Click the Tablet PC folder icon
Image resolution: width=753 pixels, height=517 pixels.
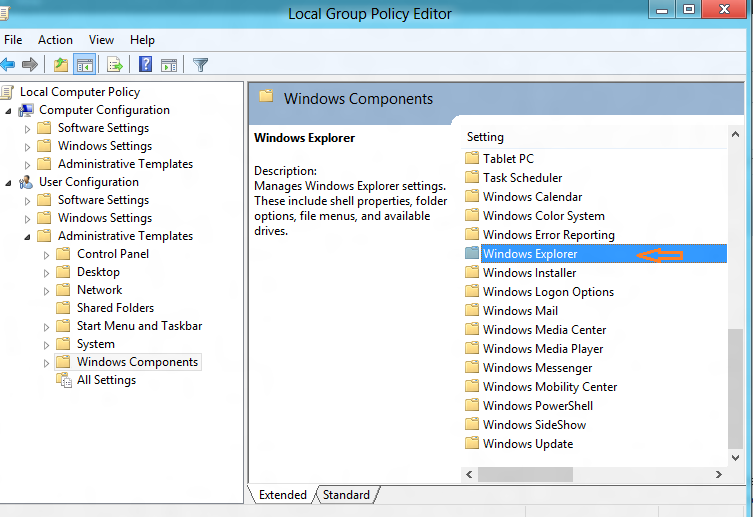coord(472,158)
